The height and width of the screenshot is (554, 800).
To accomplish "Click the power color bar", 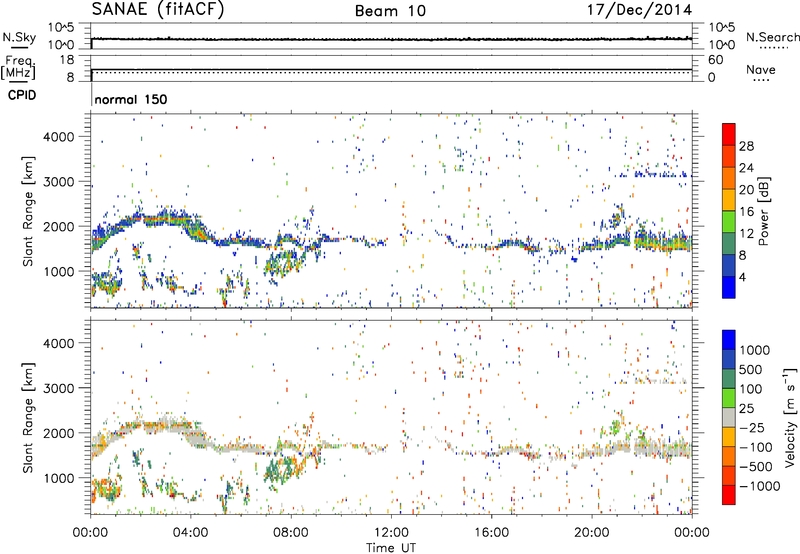I will 729,211.
